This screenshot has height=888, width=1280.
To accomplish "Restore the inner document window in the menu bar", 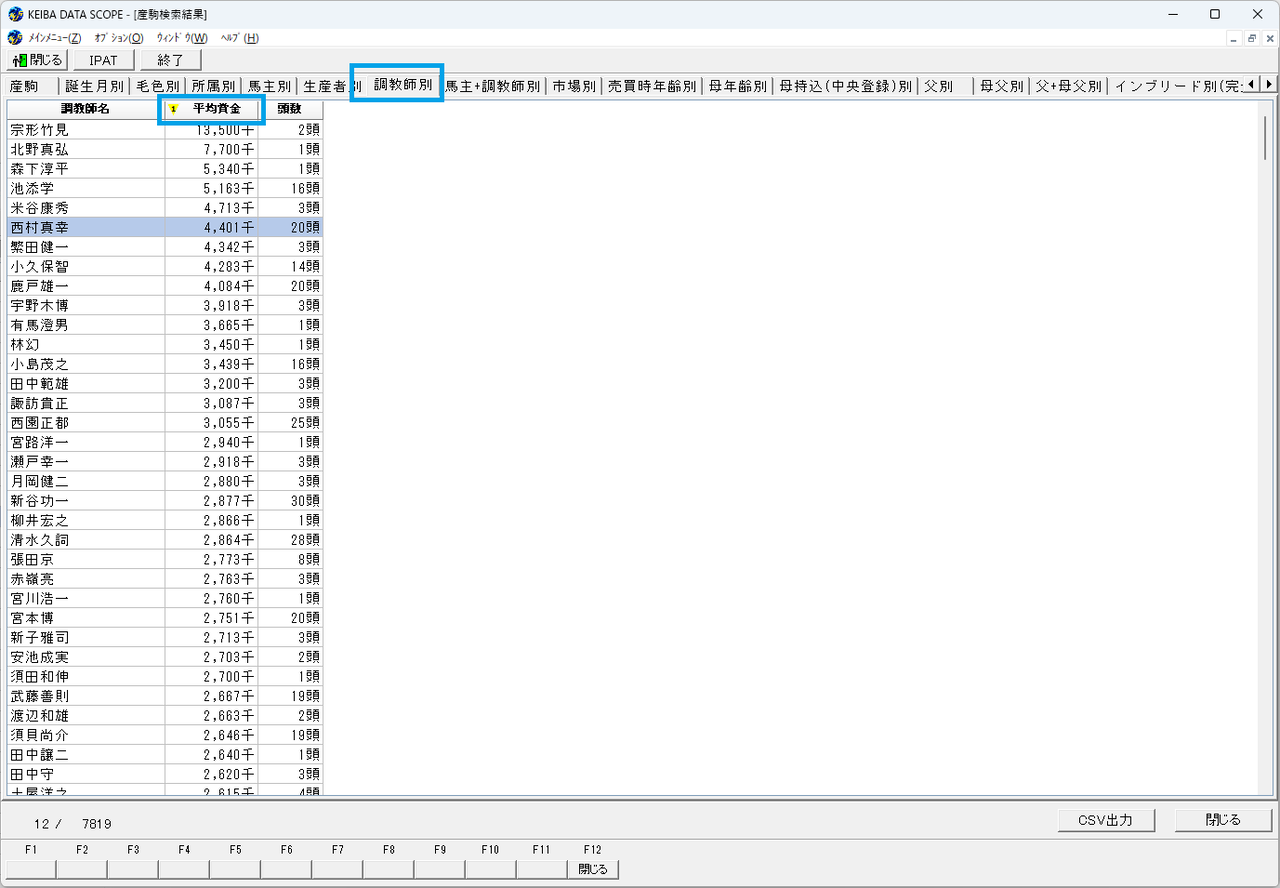I will click(x=1251, y=38).
